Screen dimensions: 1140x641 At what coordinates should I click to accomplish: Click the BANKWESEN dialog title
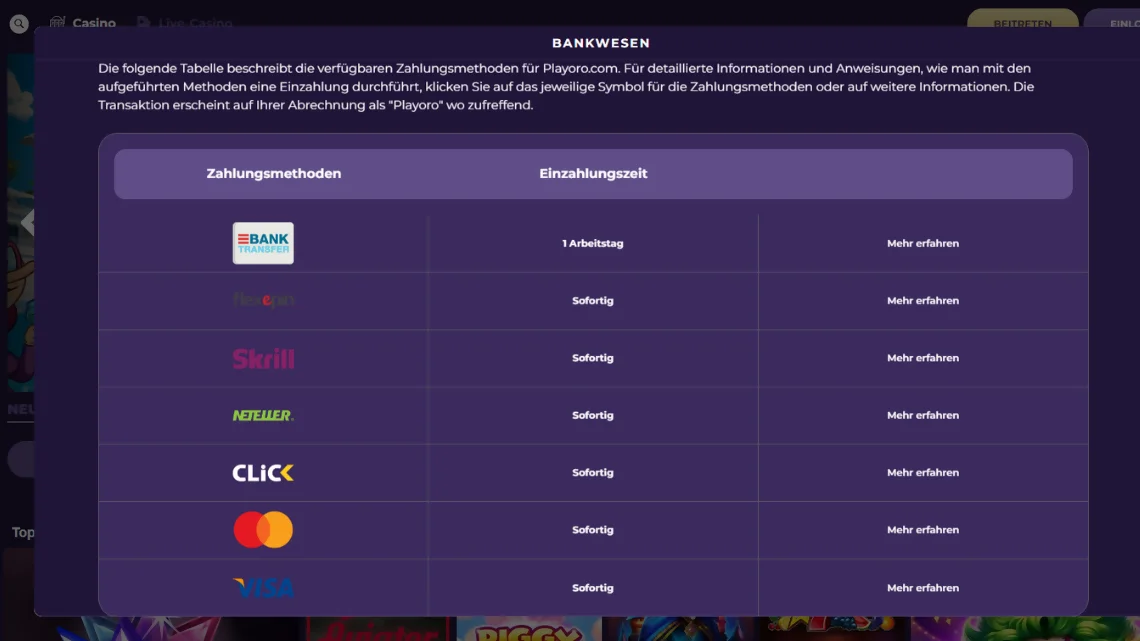pyautogui.click(x=601, y=43)
